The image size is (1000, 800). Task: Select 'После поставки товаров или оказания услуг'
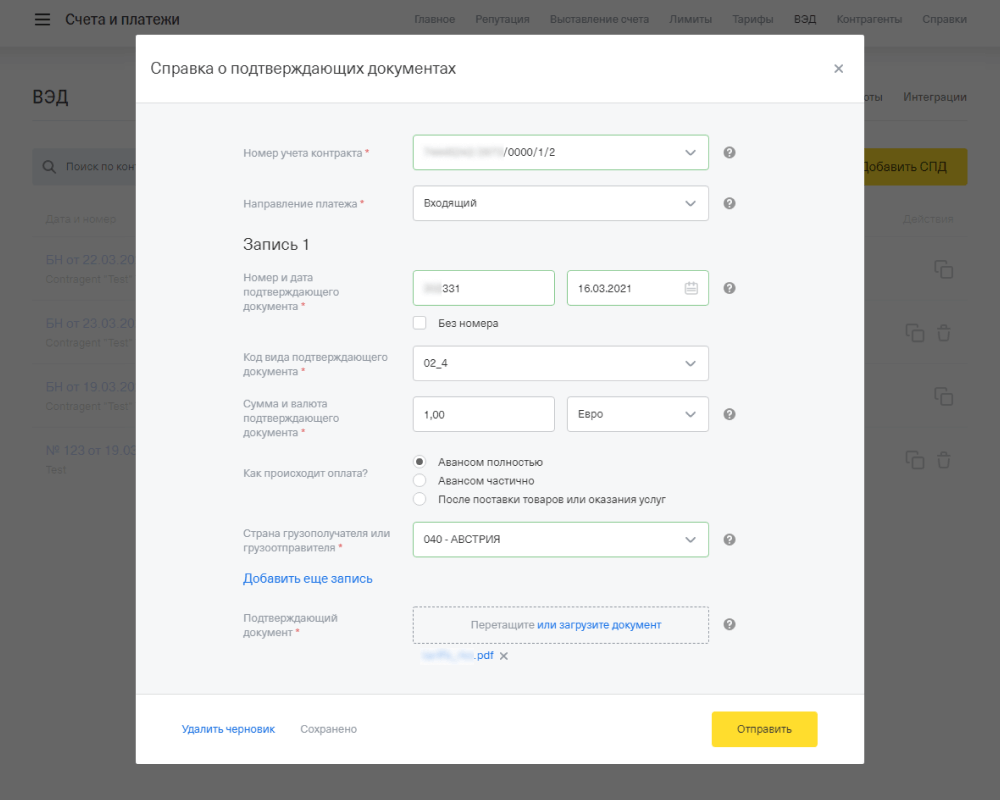420,499
